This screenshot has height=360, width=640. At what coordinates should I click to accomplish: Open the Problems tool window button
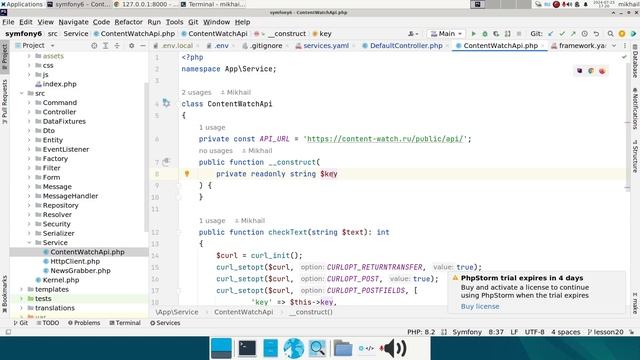84,323
